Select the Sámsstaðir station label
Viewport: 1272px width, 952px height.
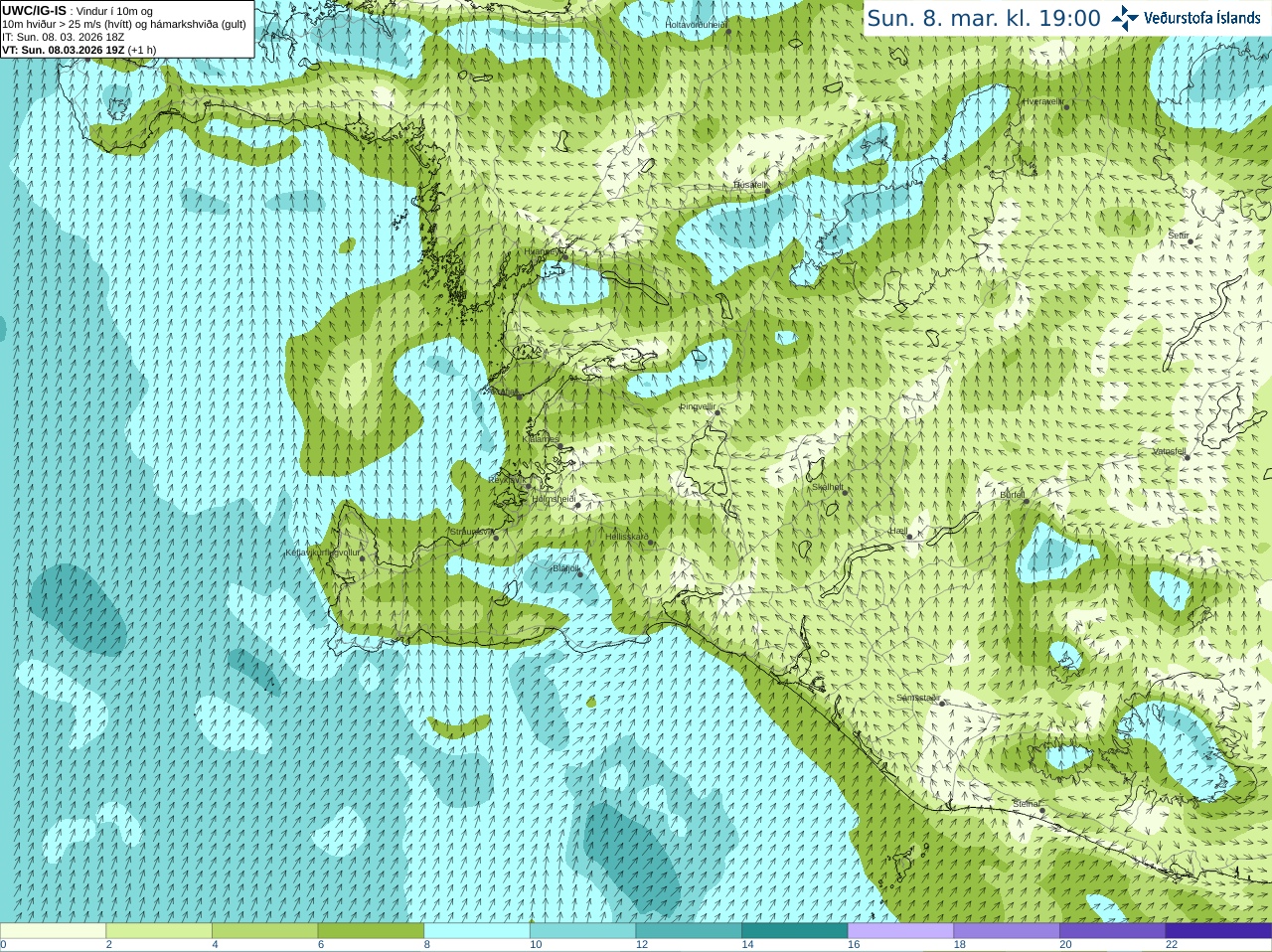917,698
